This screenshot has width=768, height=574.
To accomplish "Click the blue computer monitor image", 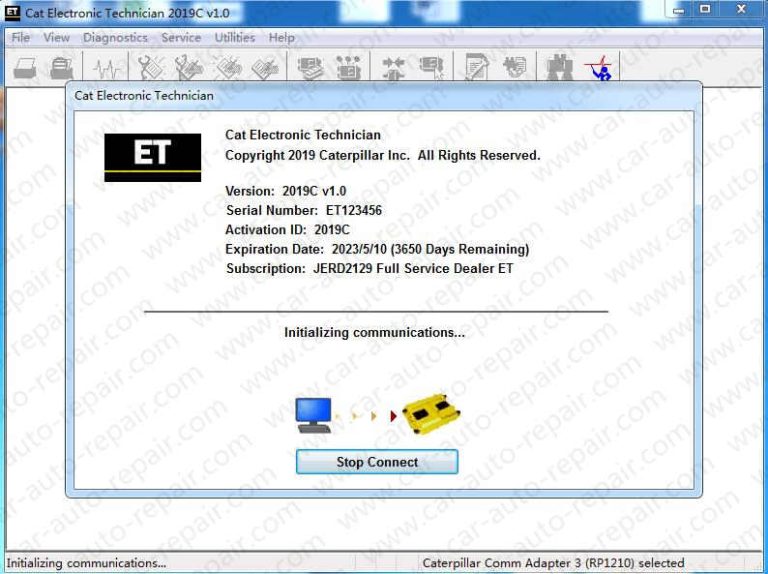I will 313,415.
